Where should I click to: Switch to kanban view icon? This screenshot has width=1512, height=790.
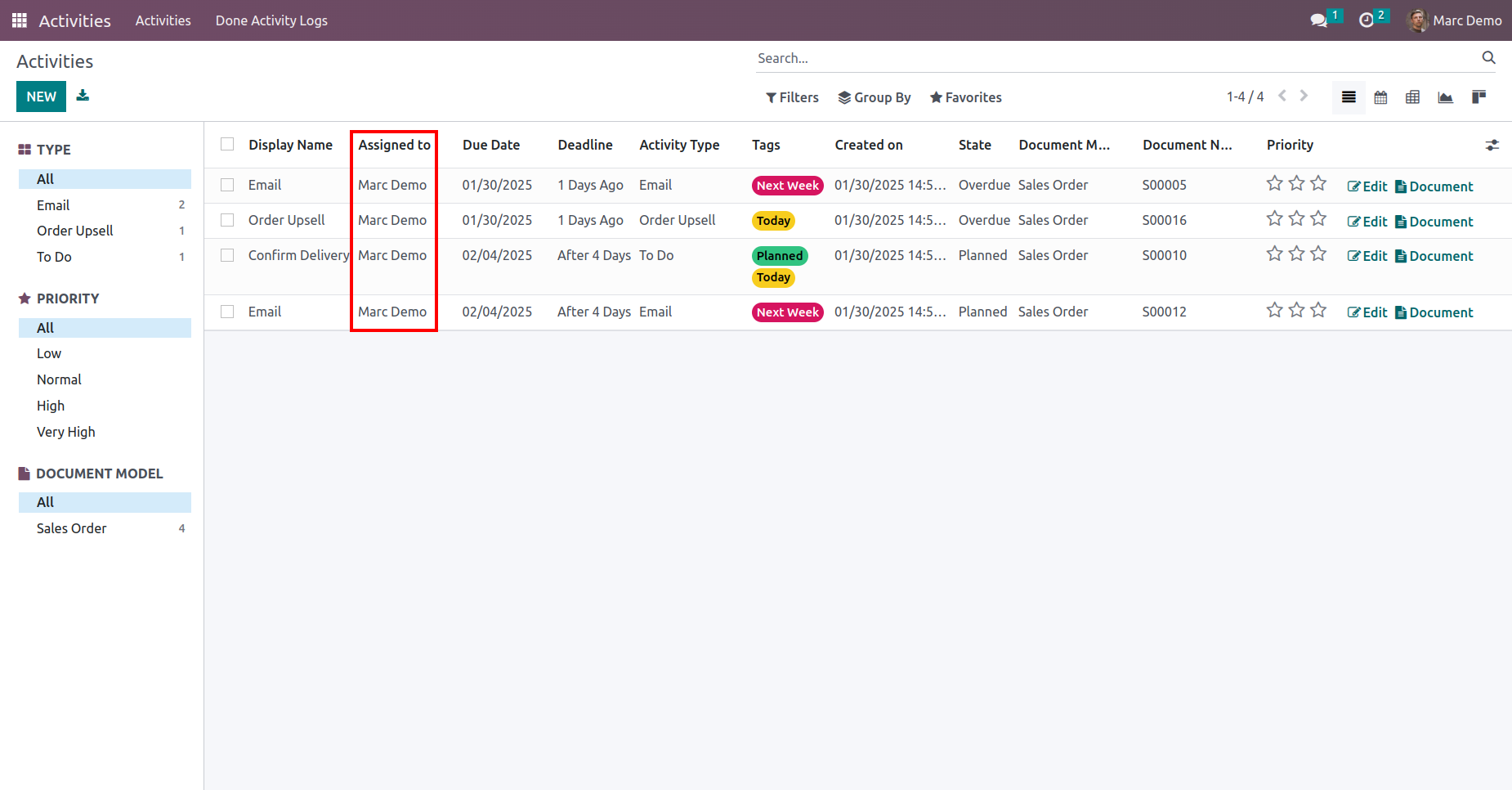[x=1478, y=97]
